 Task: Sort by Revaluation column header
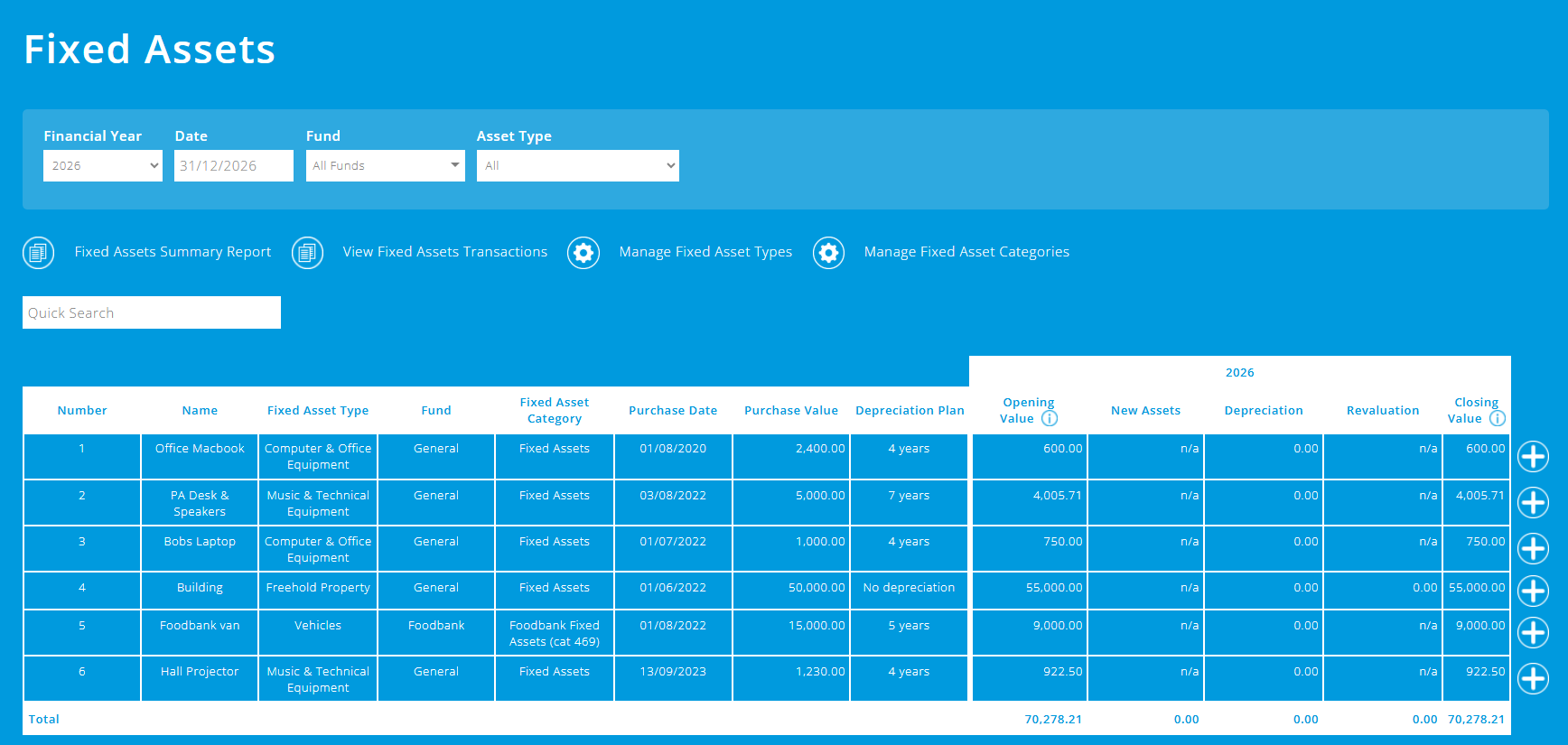tap(1383, 410)
